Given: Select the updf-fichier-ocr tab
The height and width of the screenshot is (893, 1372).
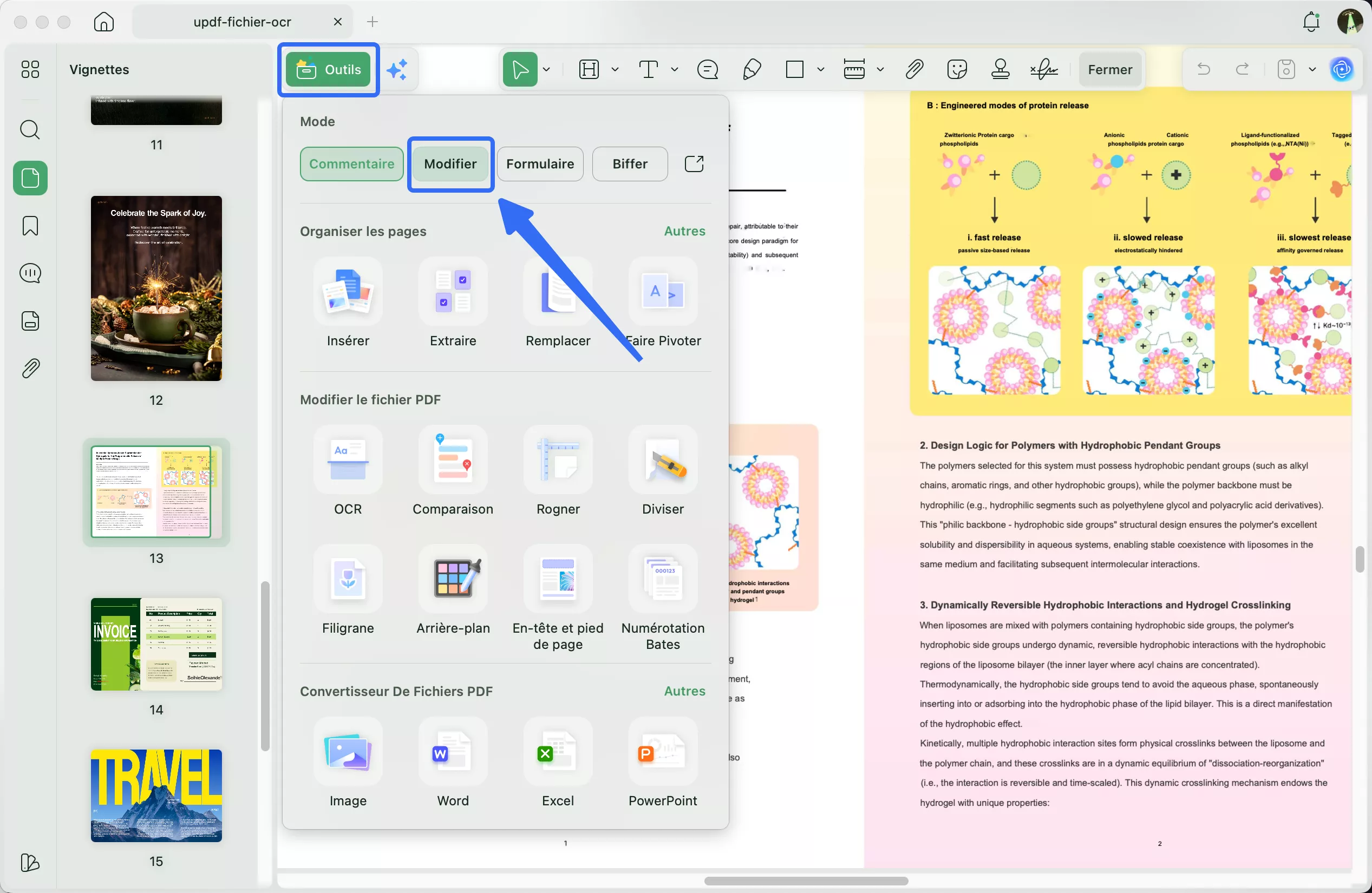Looking at the screenshot, I should (242, 22).
